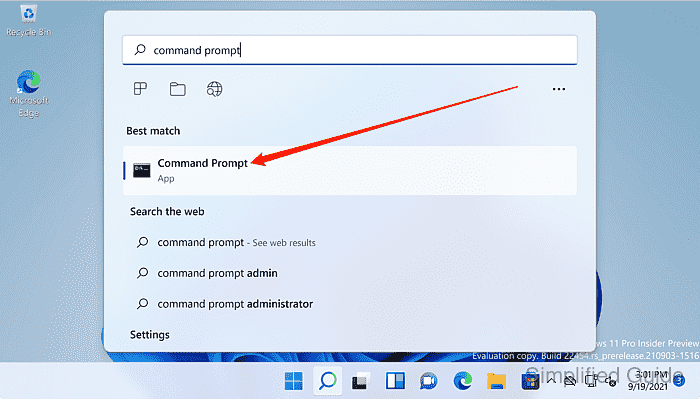Open Microsoft Store from taskbar
Viewport: 700px width, 399px height.
click(x=530, y=381)
